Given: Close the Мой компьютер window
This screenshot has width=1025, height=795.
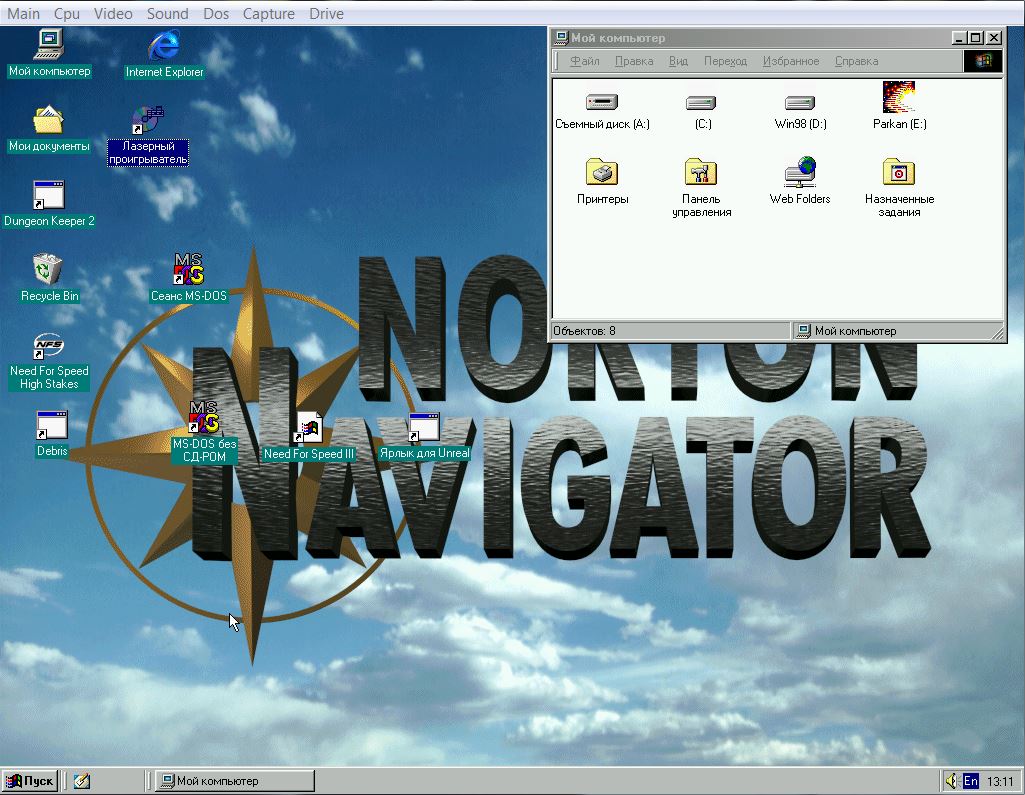Looking at the screenshot, I should (994, 38).
